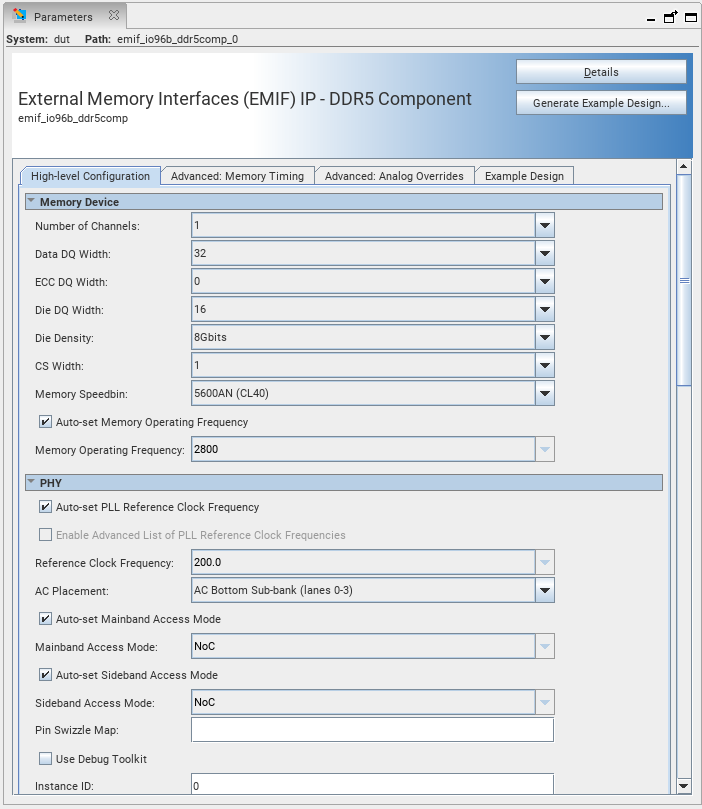This screenshot has width=702, height=809.
Task: Switch to High-level Configuration tab
Action: tap(90, 176)
